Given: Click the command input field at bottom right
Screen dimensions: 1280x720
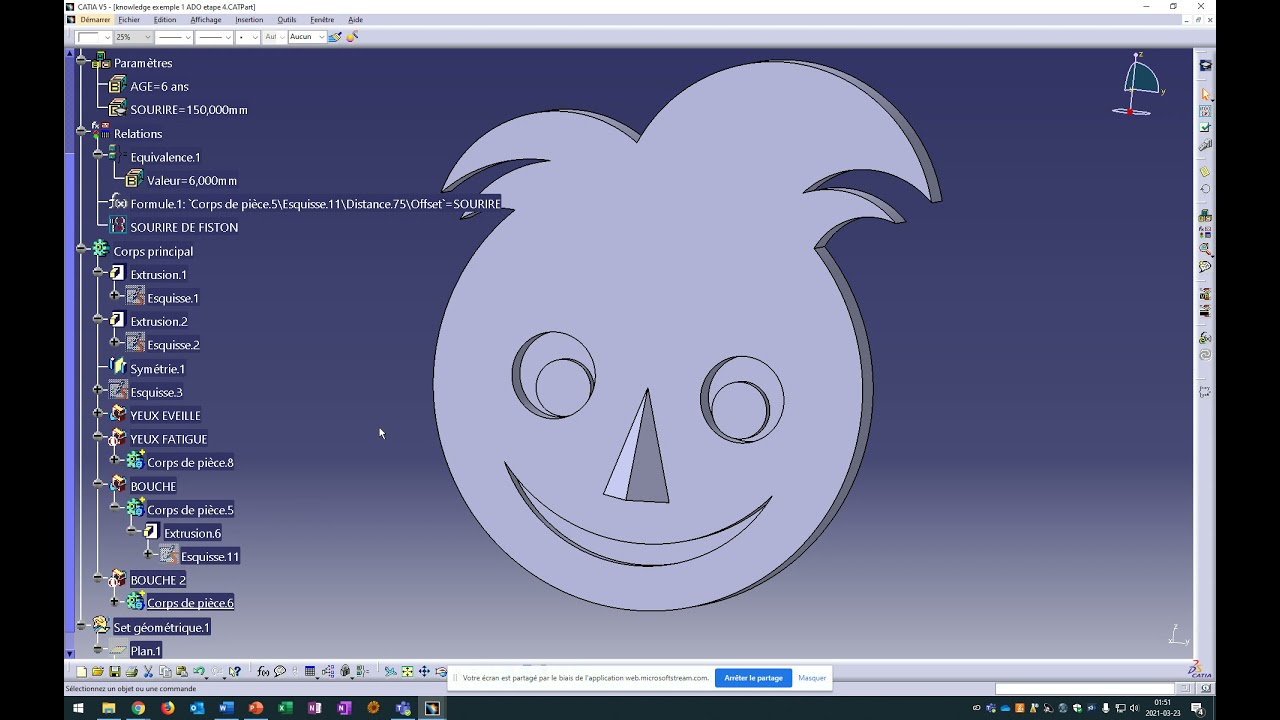Looking at the screenshot, I should 1085,688.
